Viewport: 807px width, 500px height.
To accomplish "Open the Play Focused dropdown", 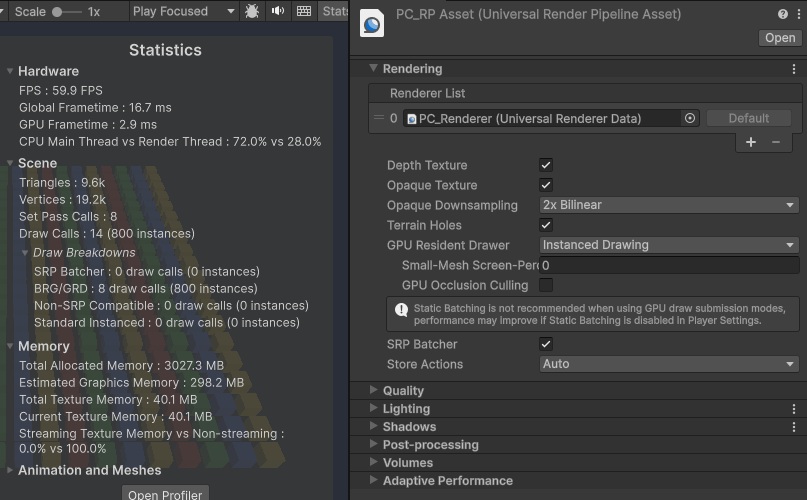I will tap(184, 11).
